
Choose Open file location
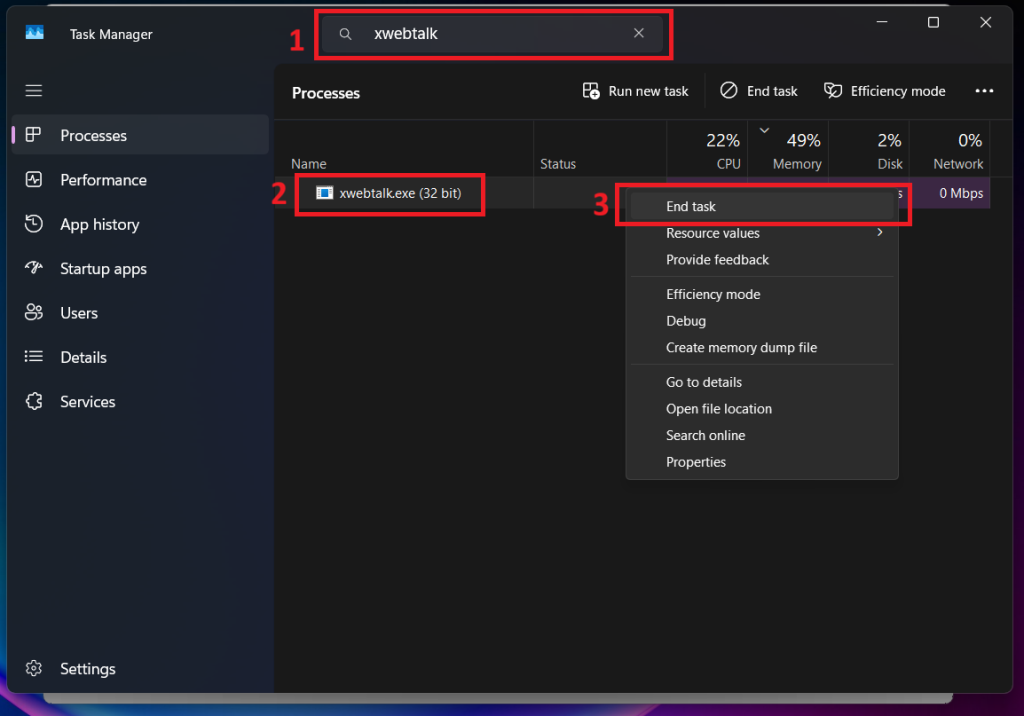pos(761,409)
